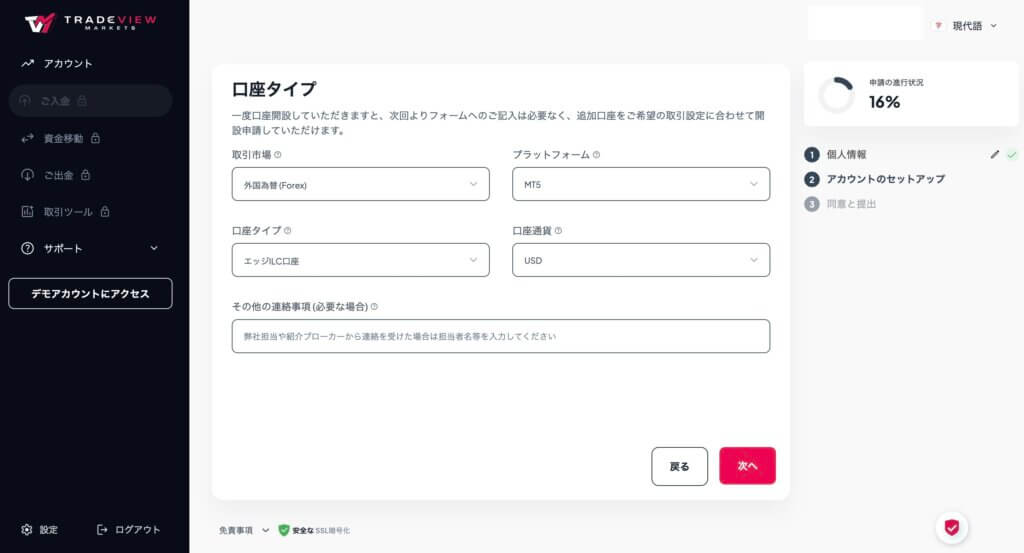This screenshot has height=553, width=1024.
Task: Click the 資金移動 transfer arrows icon
Action: pyautogui.click(x=27, y=138)
